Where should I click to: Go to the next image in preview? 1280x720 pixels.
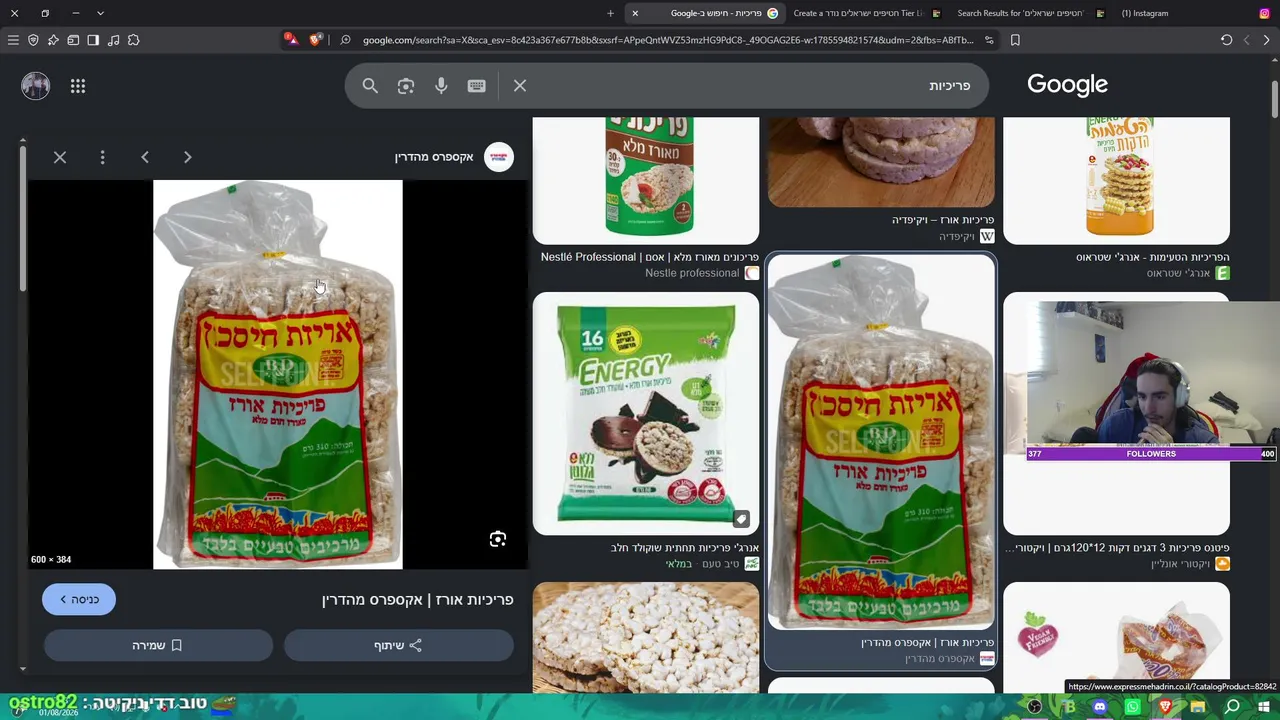[187, 157]
